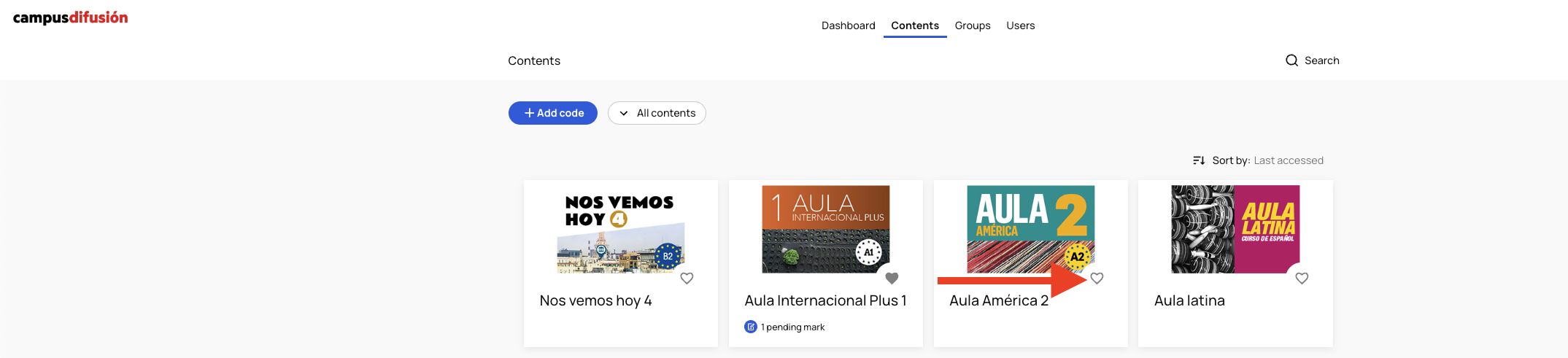Image resolution: width=1568 pixels, height=358 pixels.
Task: Change Sort by Last accessed option
Action: click(x=1288, y=160)
